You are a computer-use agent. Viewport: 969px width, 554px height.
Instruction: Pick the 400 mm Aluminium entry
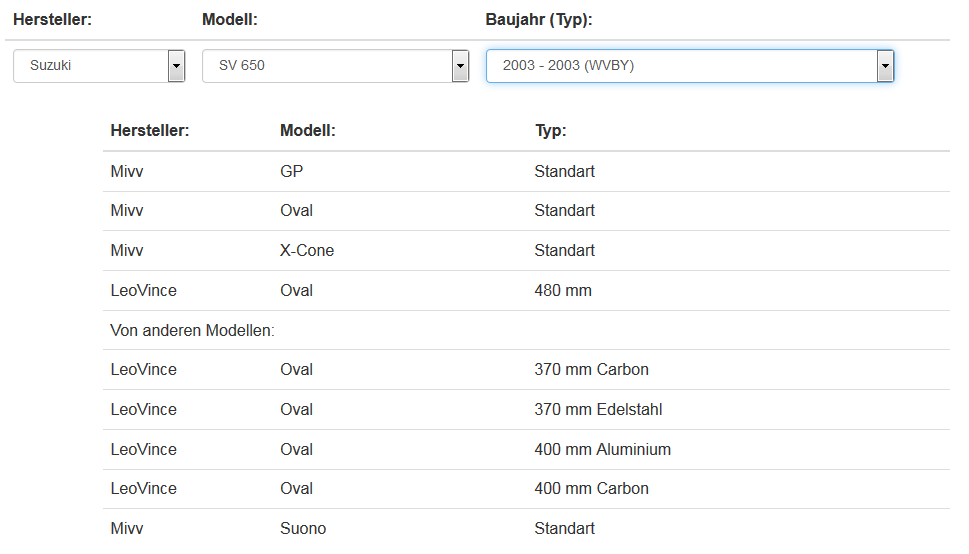[602, 450]
